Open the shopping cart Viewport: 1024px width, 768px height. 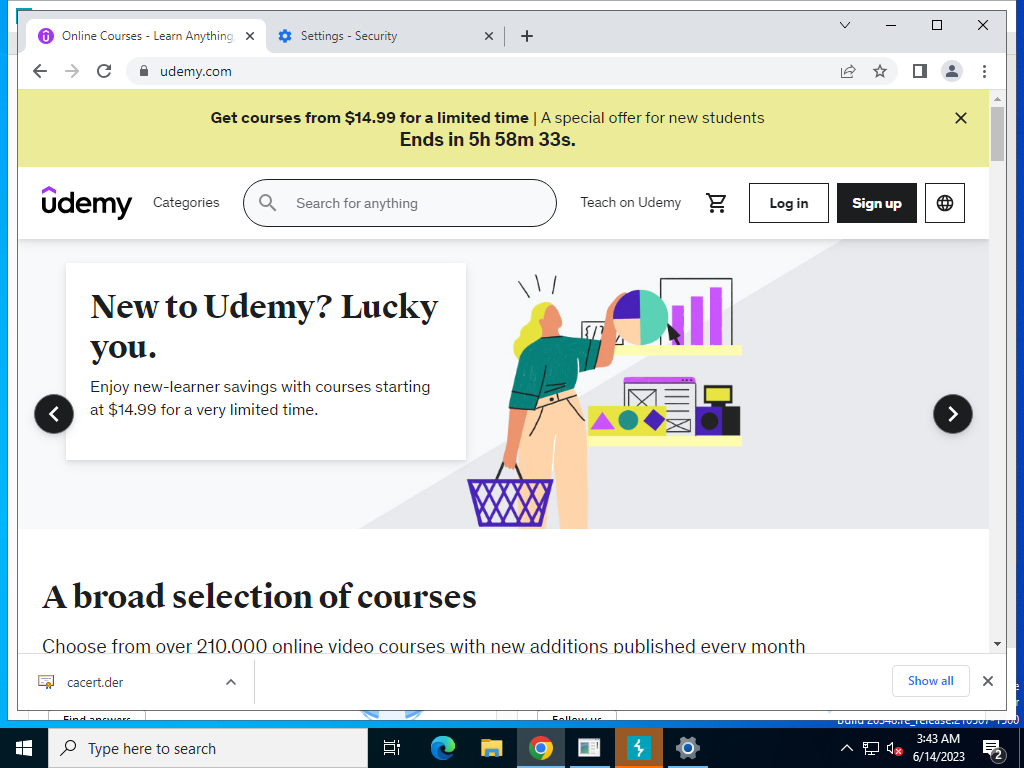coord(716,203)
